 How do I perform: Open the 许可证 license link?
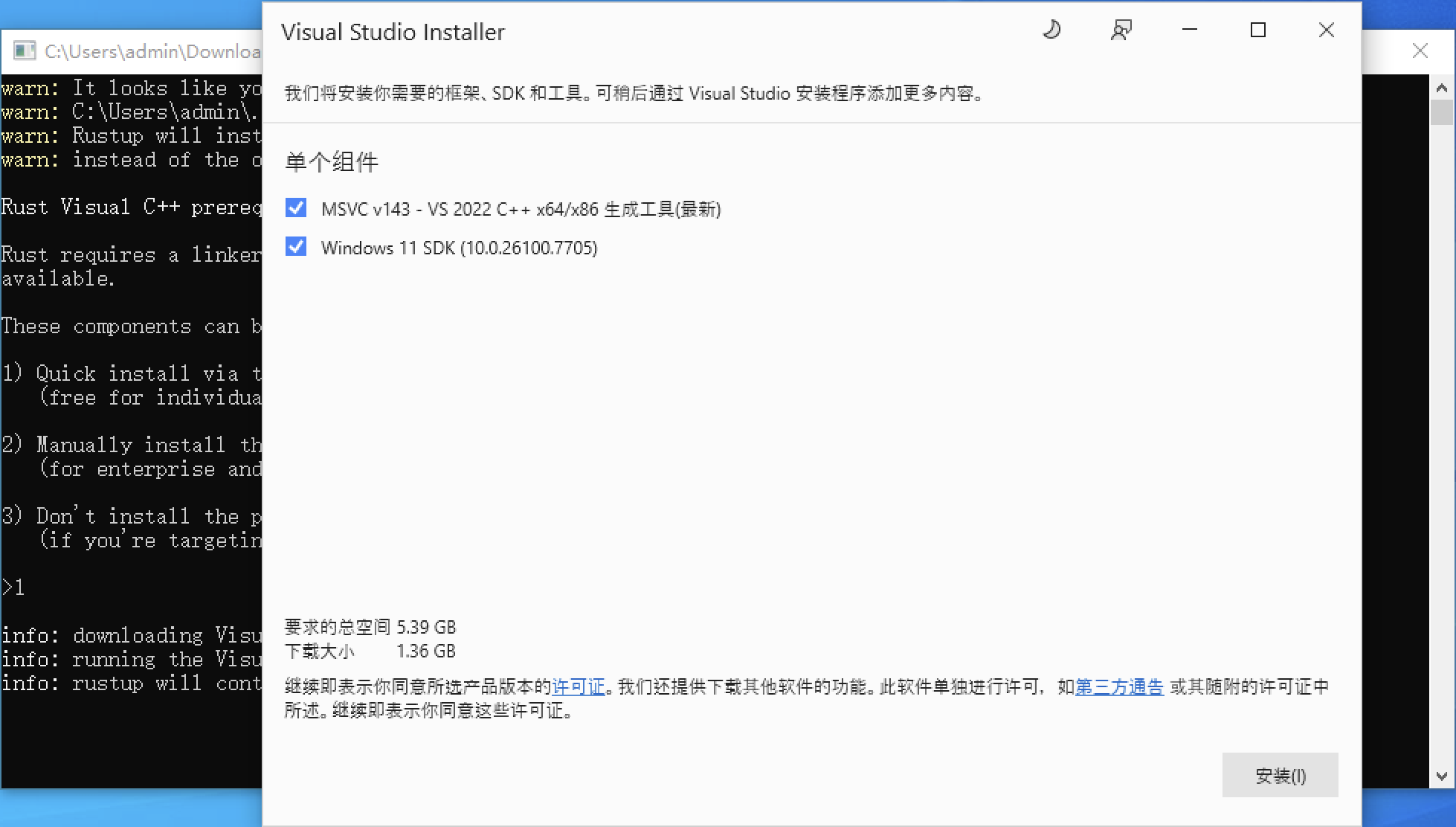click(579, 686)
